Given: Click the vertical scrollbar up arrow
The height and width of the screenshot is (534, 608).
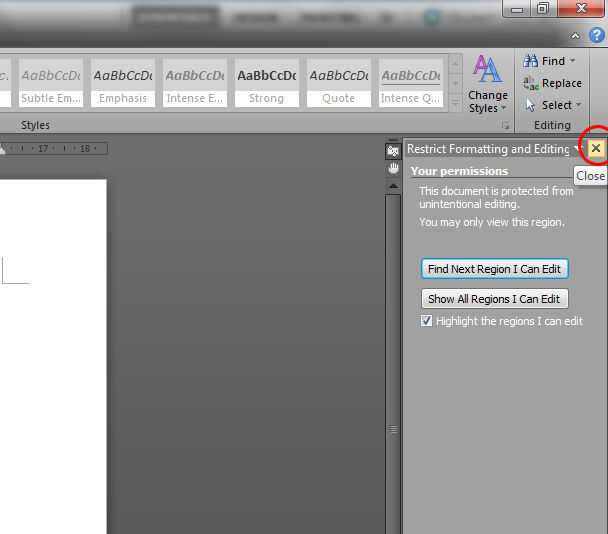Looking at the screenshot, I should pos(393,187).
